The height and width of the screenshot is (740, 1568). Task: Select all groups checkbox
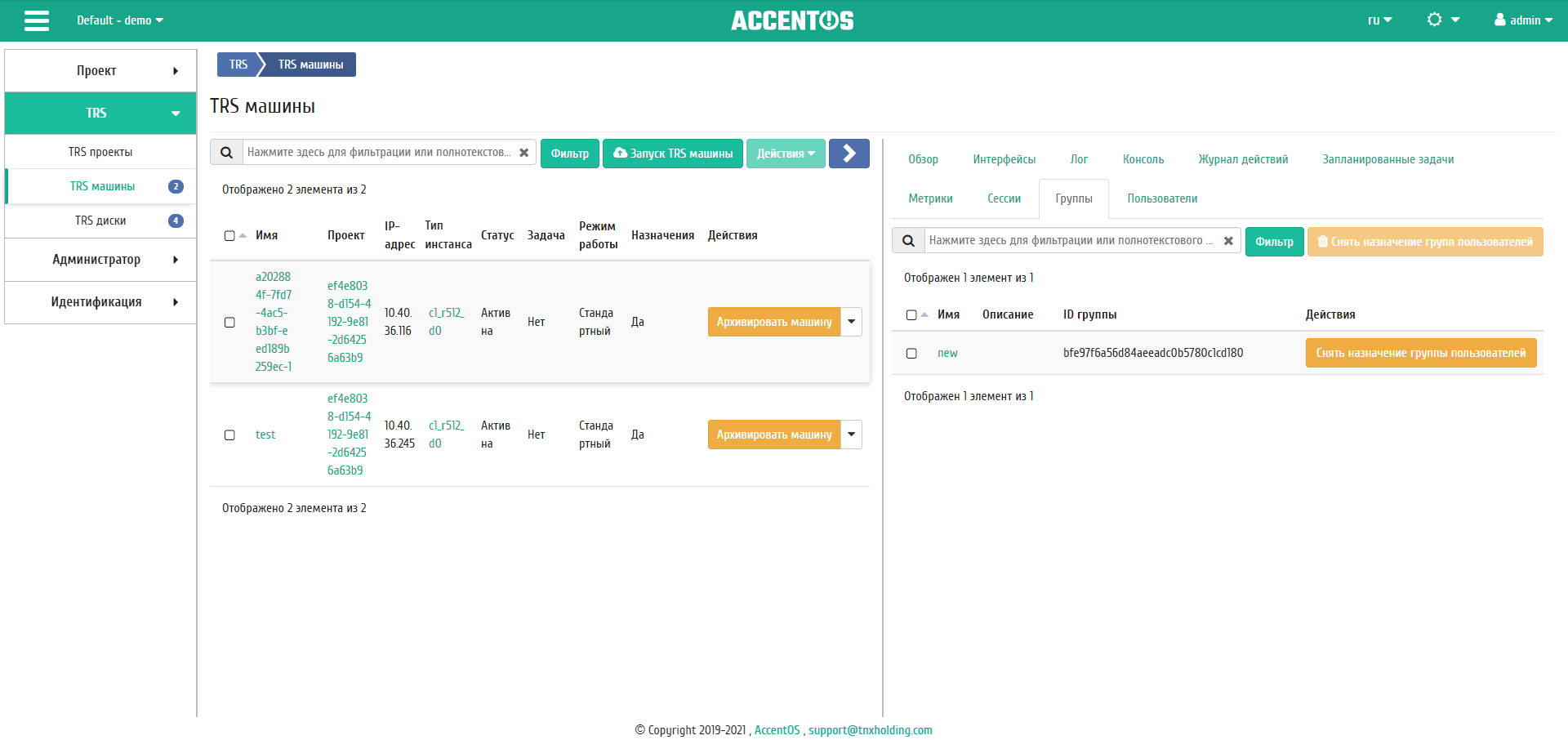pos(911,314)
